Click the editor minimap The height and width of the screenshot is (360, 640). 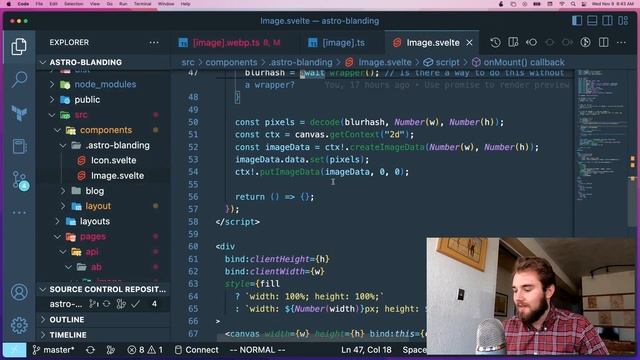pos(601,135)
